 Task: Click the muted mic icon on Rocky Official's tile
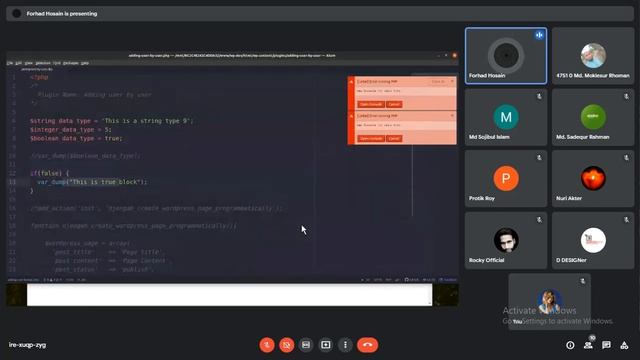(x=539, y=220)
